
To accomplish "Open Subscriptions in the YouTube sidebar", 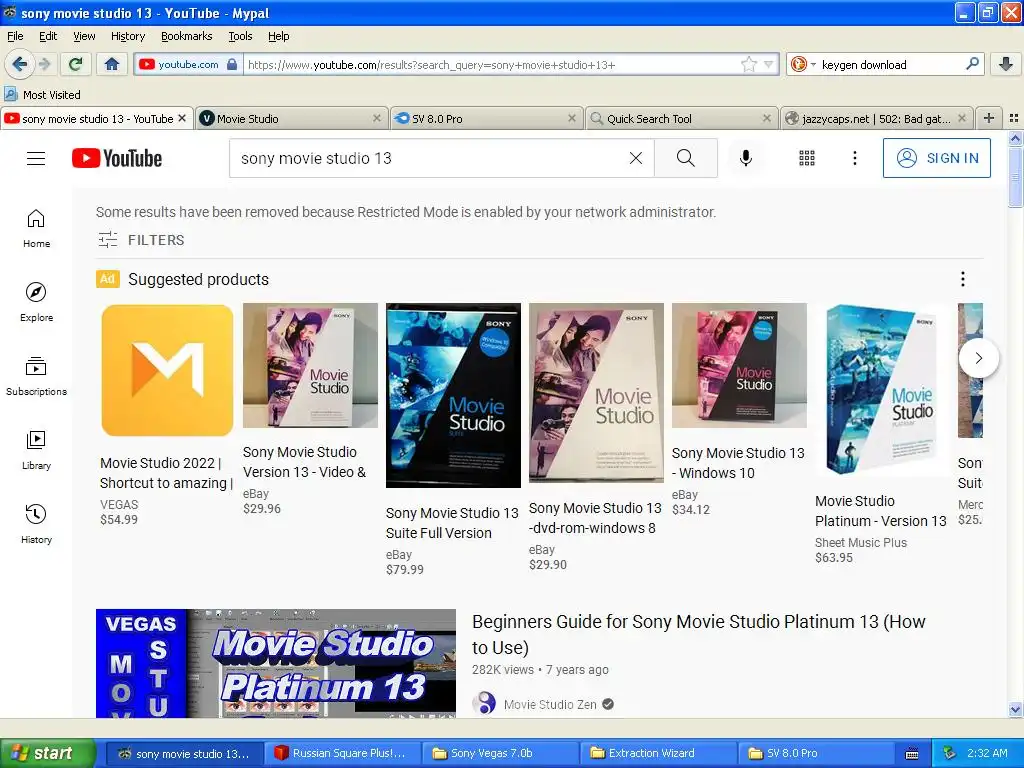I will pos(36,377).
